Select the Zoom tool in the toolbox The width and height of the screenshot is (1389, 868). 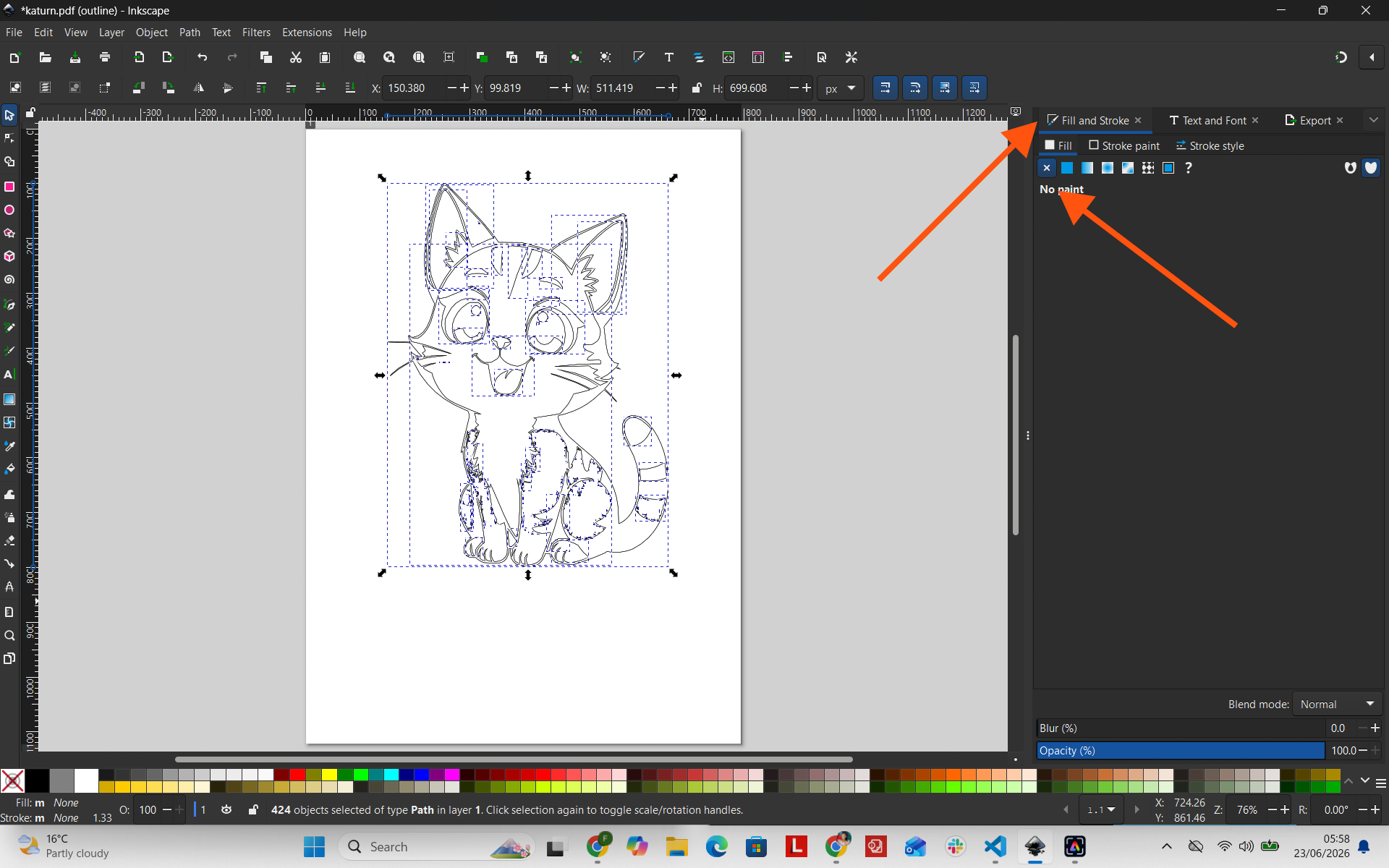tap(9, 636)
